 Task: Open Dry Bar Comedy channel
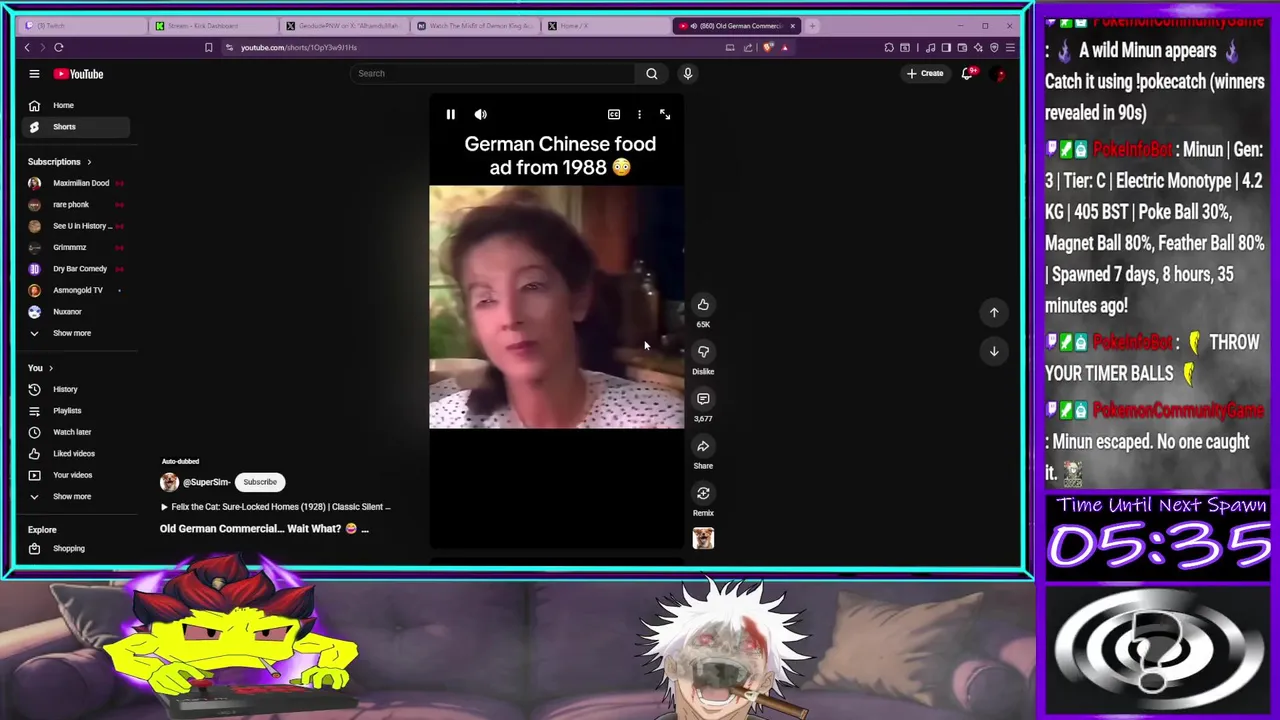75,269
